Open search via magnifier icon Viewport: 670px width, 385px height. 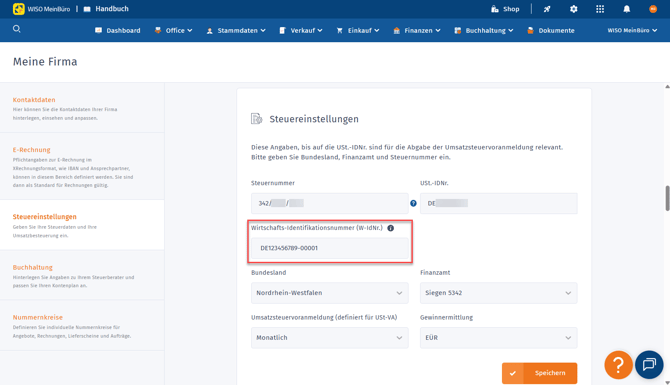(x=17, y=29)
